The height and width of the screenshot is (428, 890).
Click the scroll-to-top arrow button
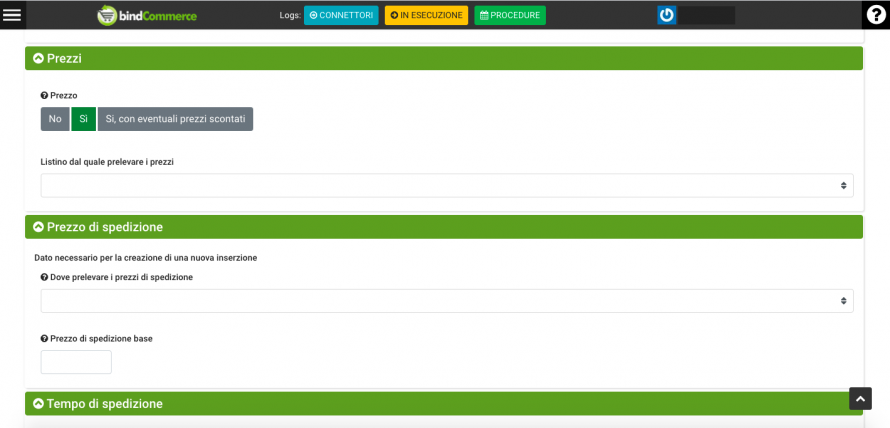(860, 398)
